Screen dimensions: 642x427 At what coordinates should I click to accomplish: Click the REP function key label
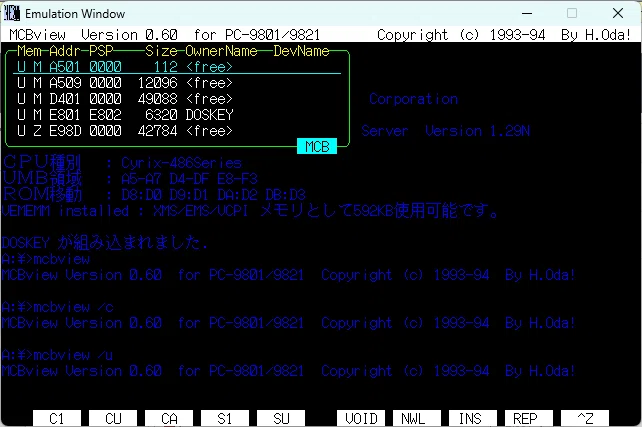(529, 418)
